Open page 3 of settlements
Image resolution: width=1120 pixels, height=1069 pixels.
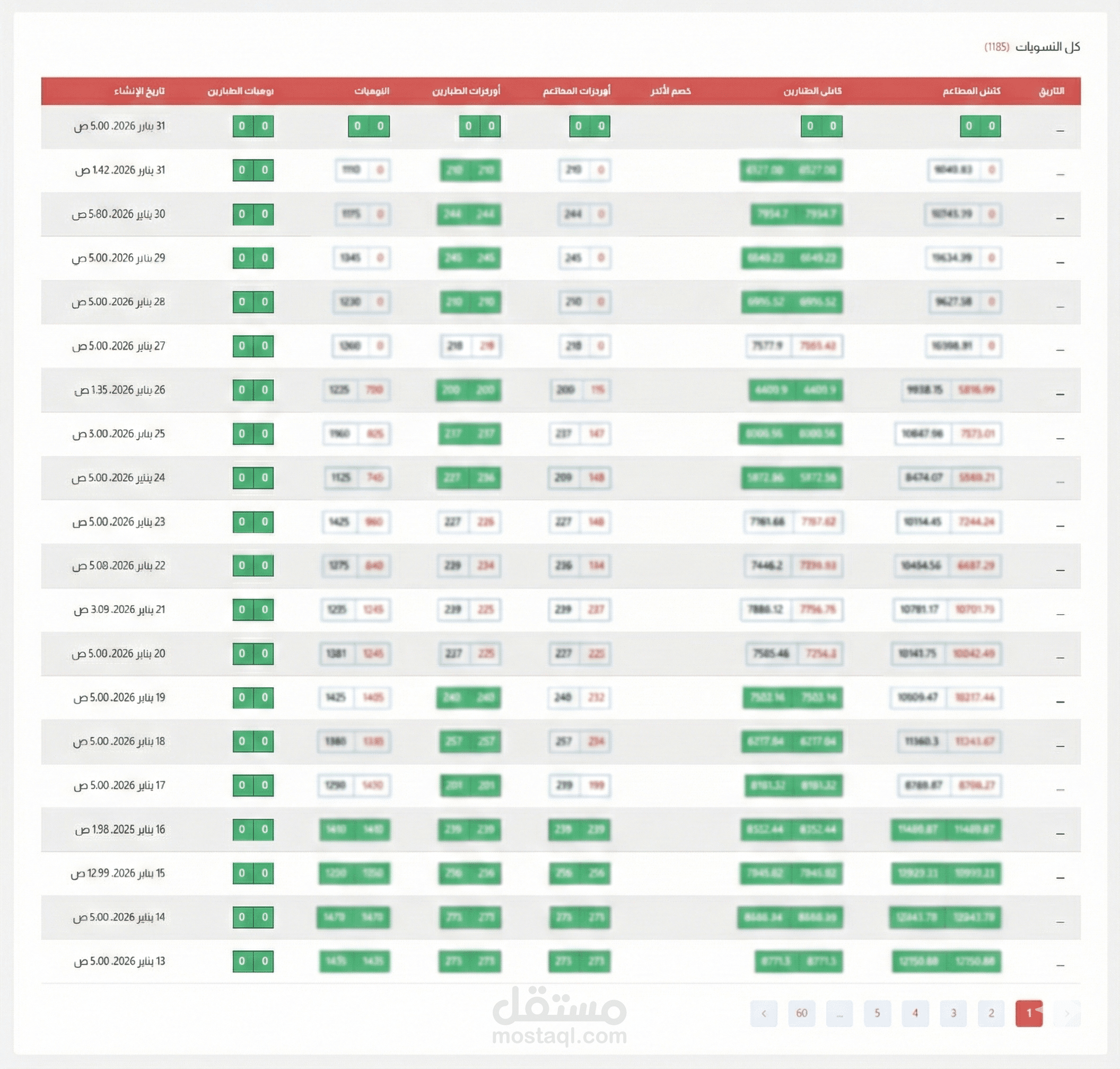pos(953,1013)
